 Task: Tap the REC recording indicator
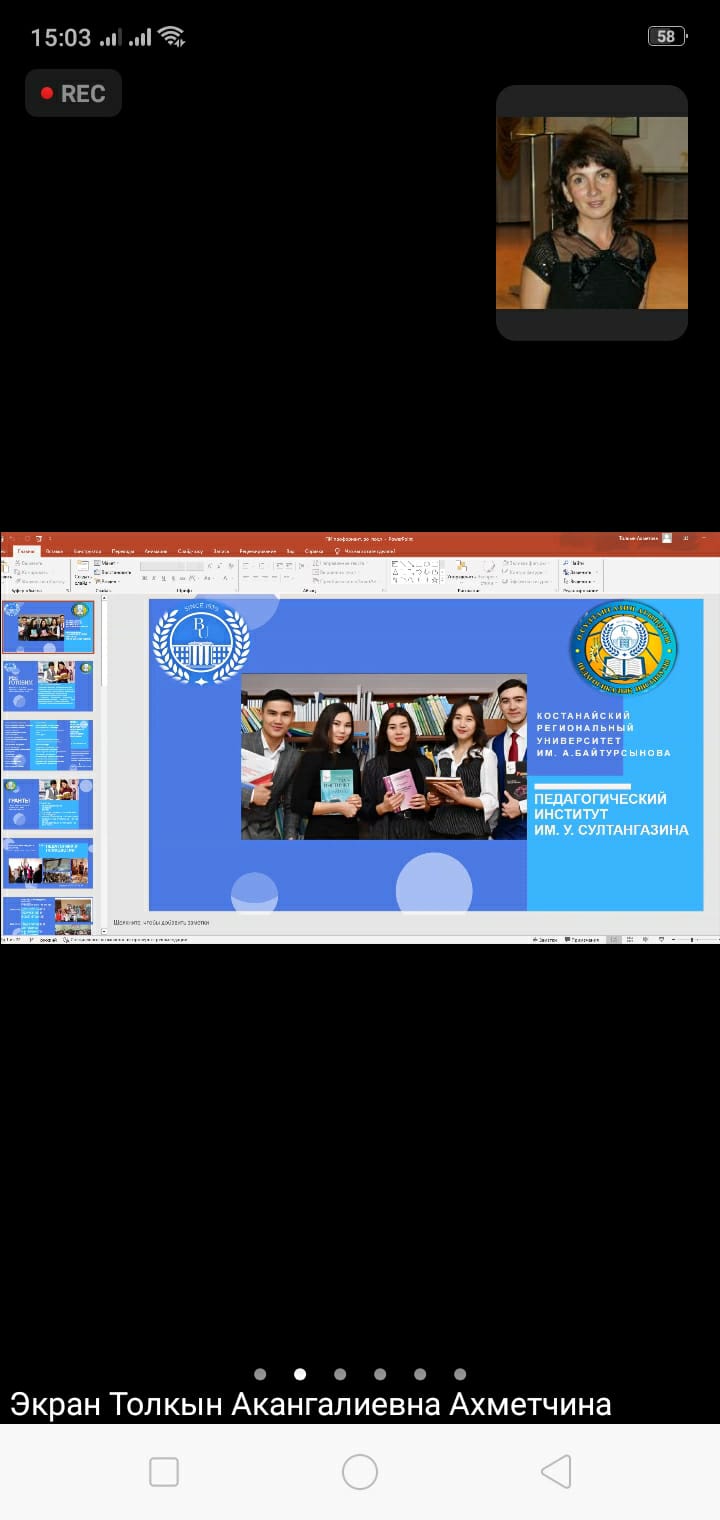point(73,93)
